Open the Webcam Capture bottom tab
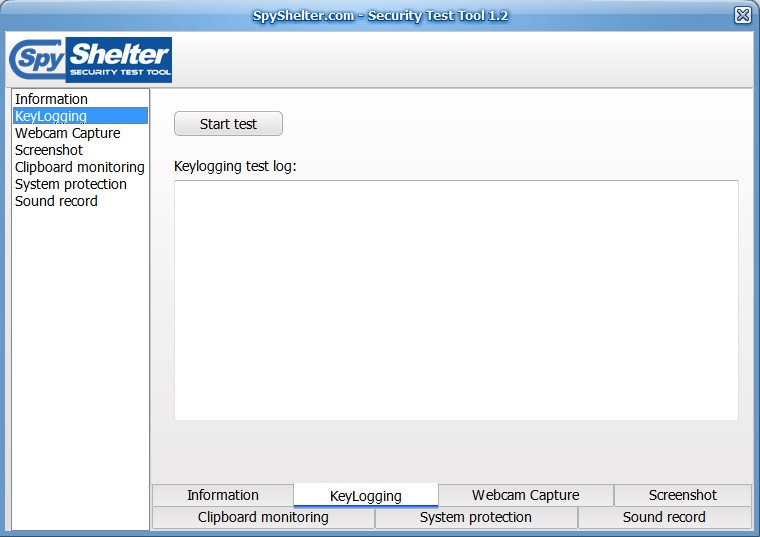This screenshot has width=760, height=537. click(x=526, y=495)
